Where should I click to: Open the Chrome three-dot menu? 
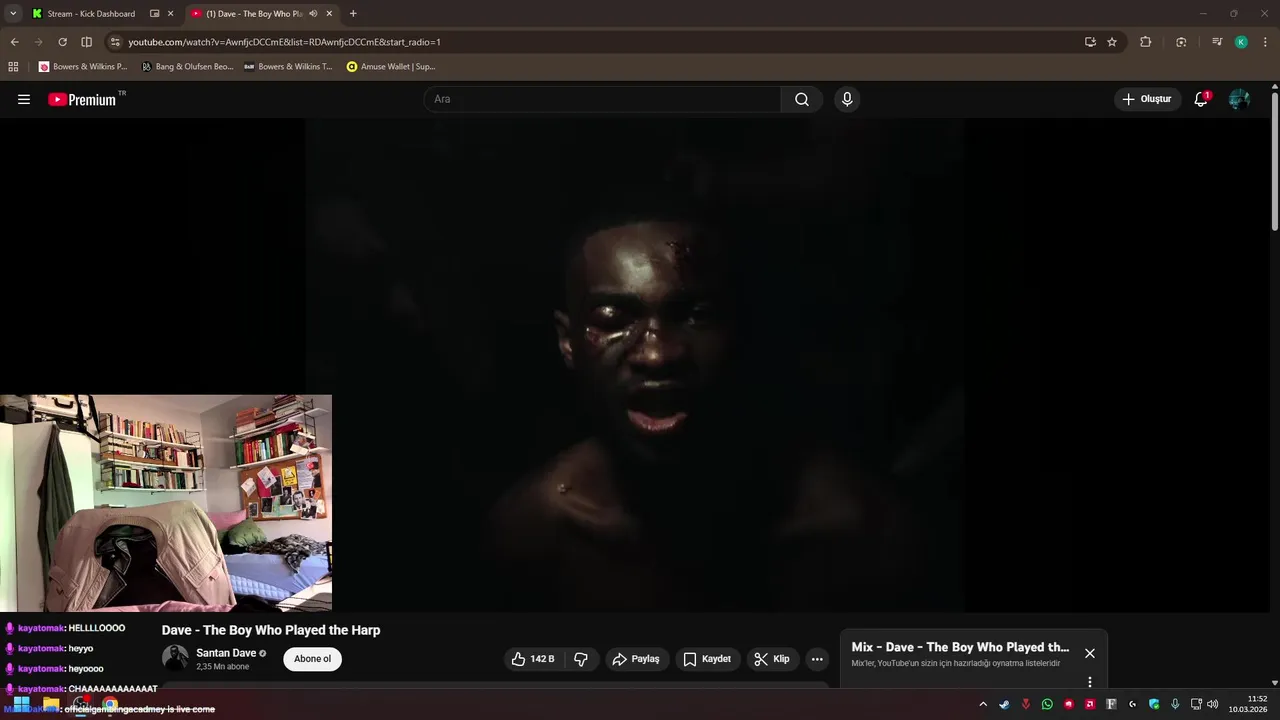(x=1265, y=42)
